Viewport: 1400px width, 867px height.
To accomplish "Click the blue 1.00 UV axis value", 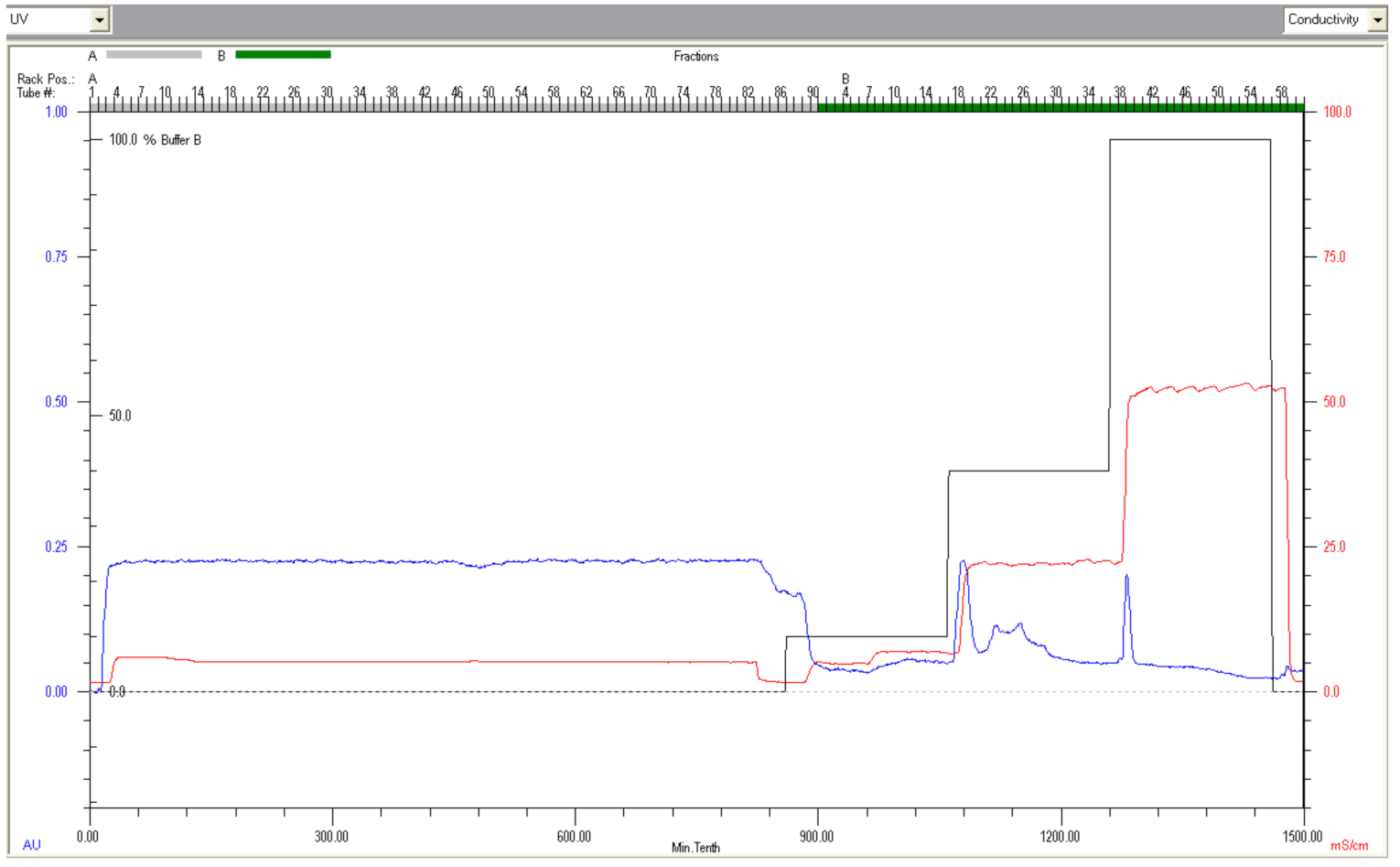I will pyautogui.click(x=56, y=112).
